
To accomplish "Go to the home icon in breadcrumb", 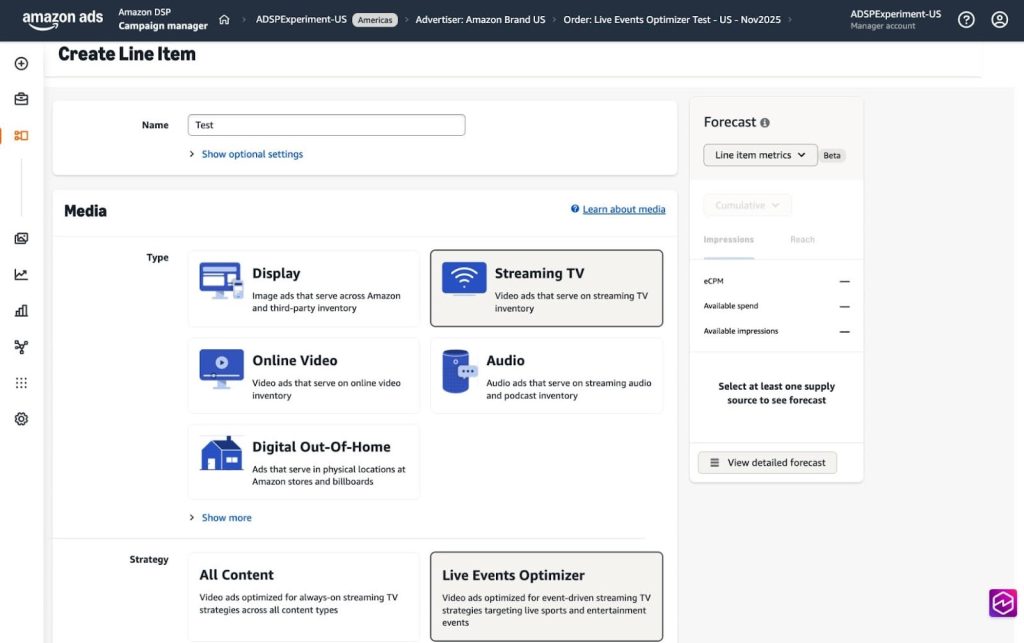I will click(224, 20).
